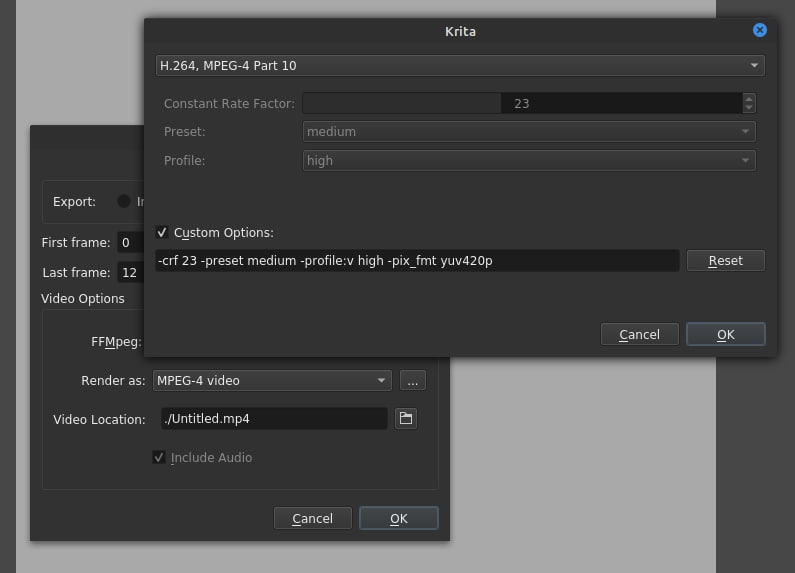Open the H.264, MPEG-4 Part 10 codec dropdown
This screenshot has width=795, height=573.
(460, 65)
